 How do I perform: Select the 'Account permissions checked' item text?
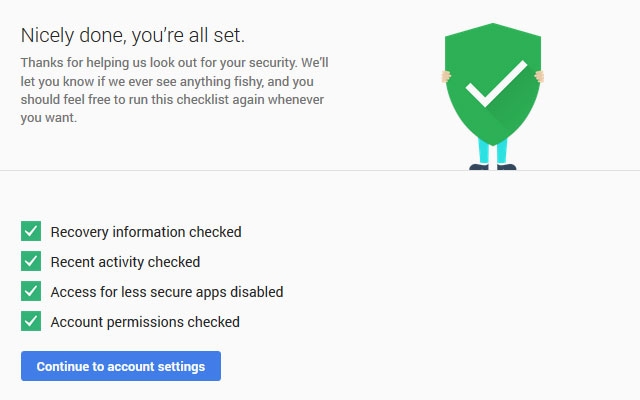(x=145, y=322)
